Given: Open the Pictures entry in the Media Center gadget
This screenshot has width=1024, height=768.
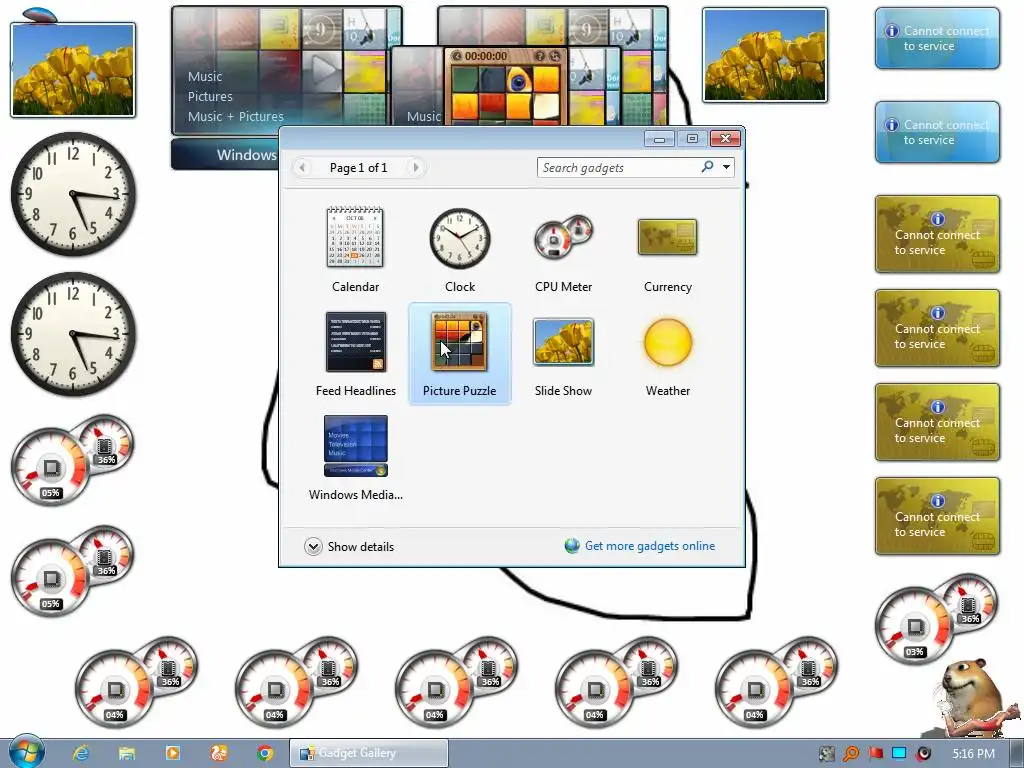Looking at the screenshot, I should point(210,97).
